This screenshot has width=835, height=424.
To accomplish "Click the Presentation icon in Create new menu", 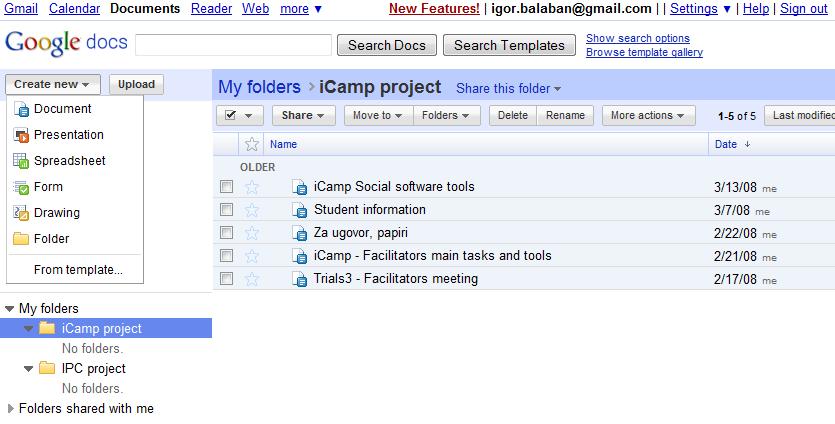I will coord(21,135).
